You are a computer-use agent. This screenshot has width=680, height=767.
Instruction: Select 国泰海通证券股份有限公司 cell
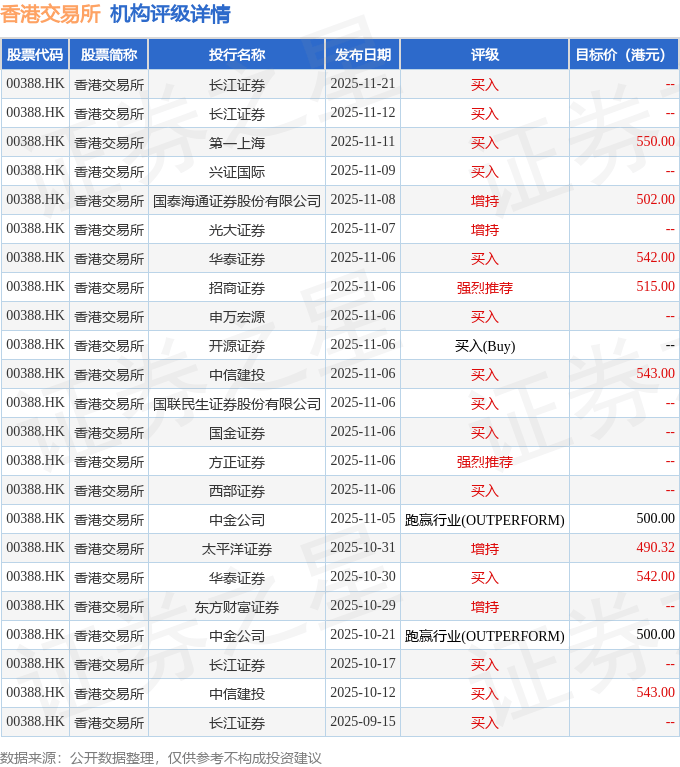[237, 201]
